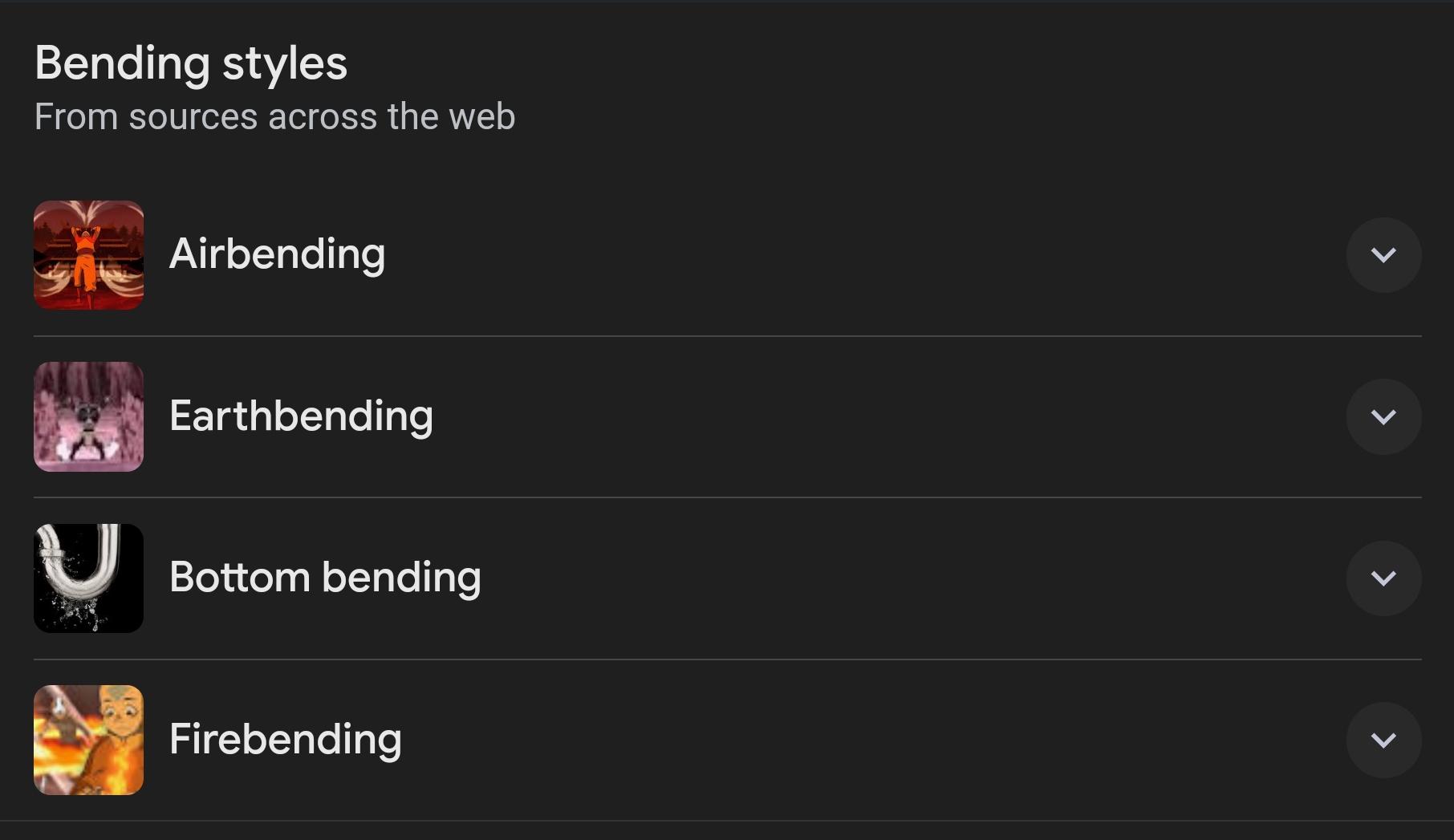This screenshot has width=1454, height=840.
Task: Open the Airbending result link
Action: (x=277, y=255)
